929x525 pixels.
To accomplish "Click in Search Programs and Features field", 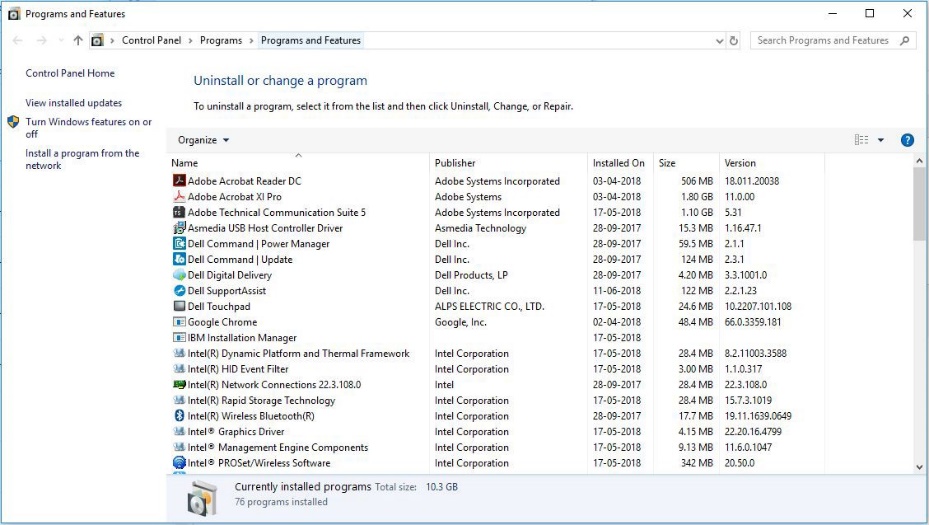I will click(x=824, y=40).
